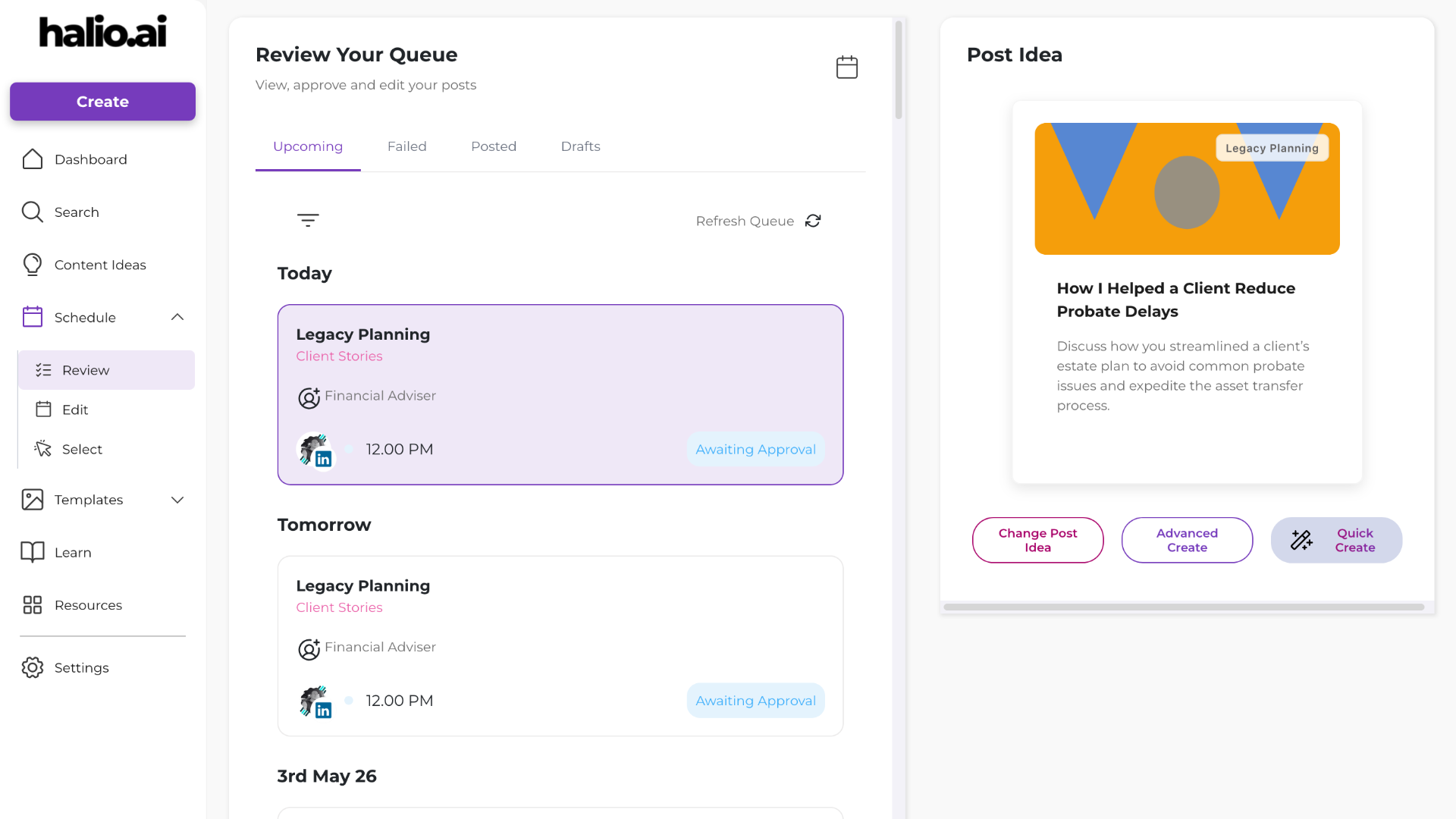Click the Create button

102,101
